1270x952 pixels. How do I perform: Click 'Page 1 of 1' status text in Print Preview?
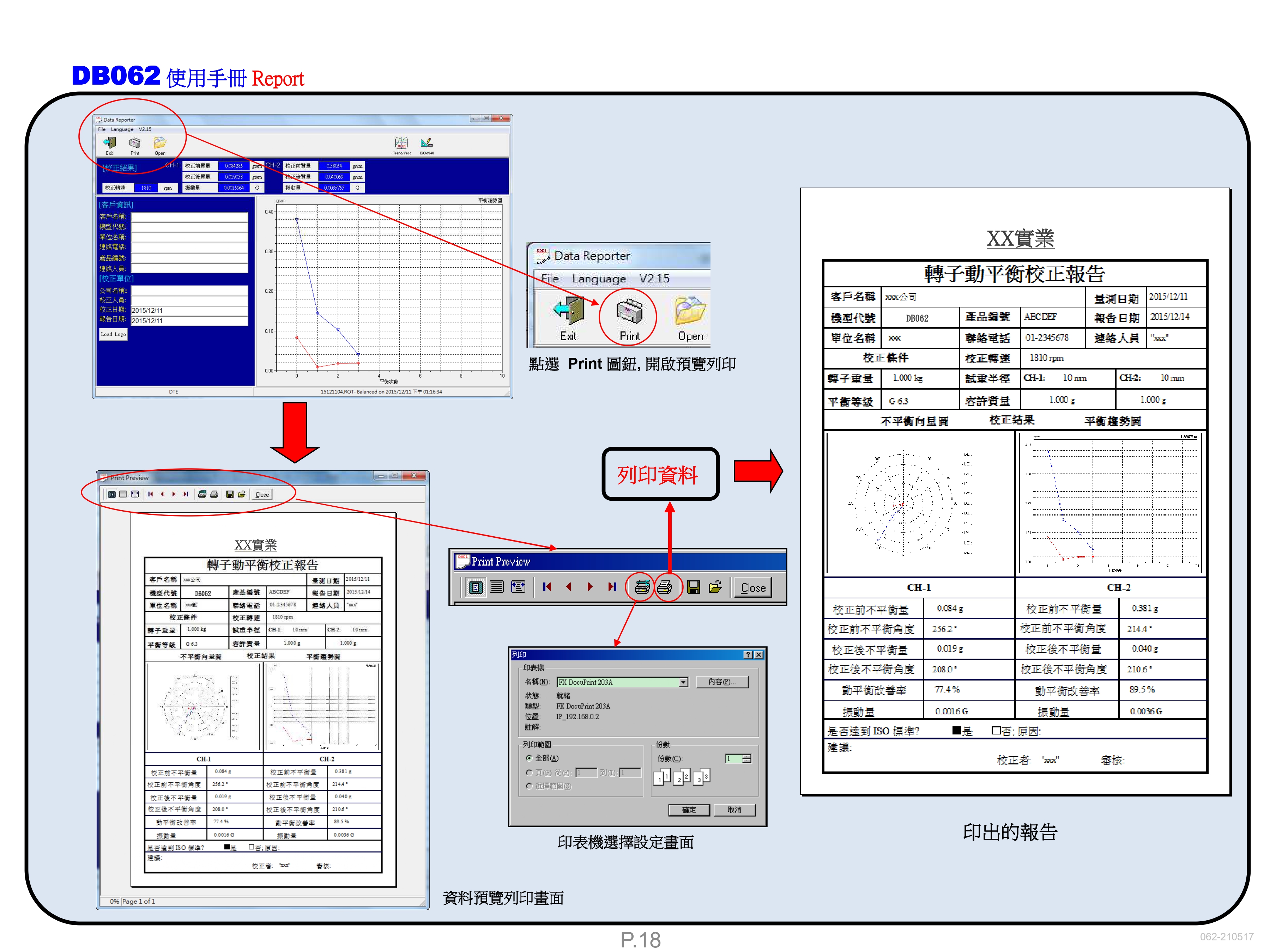coord(138,902)
